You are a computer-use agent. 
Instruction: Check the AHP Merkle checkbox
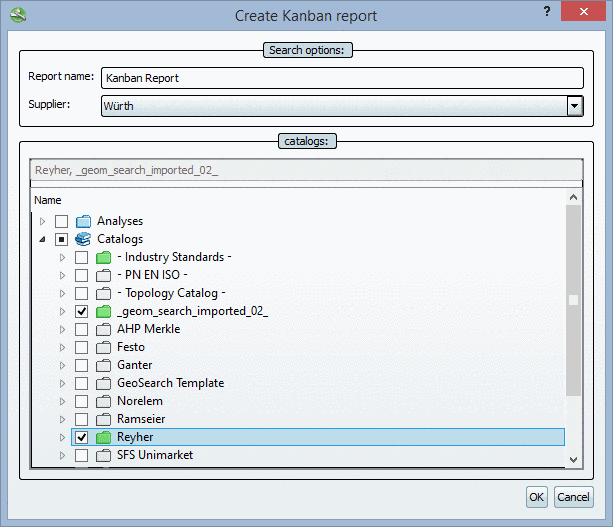[x=81, y=329]
